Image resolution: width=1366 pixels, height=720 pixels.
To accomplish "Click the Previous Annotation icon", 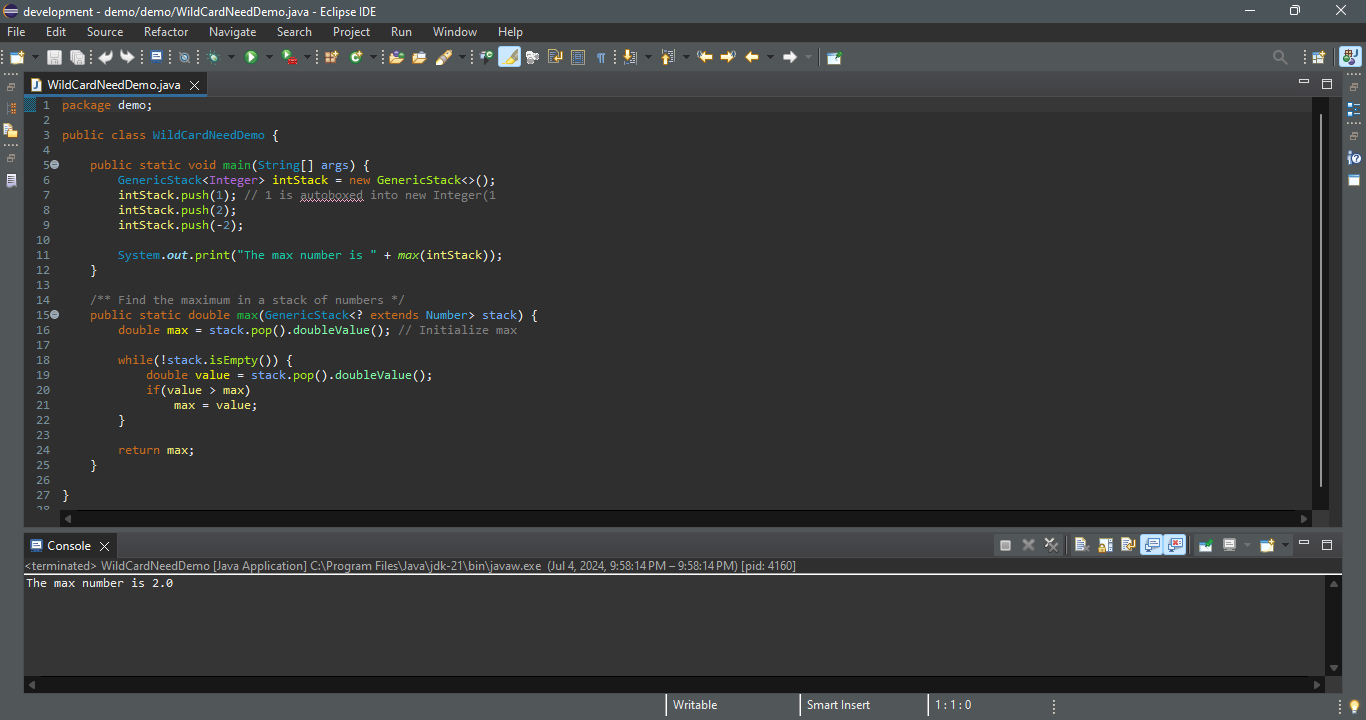I will point(668,57).
